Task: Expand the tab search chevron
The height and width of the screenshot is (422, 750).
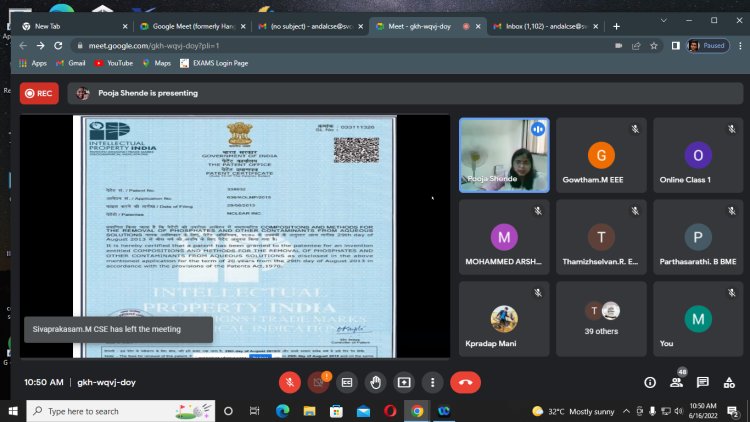Action: click(x=663, y=21)
